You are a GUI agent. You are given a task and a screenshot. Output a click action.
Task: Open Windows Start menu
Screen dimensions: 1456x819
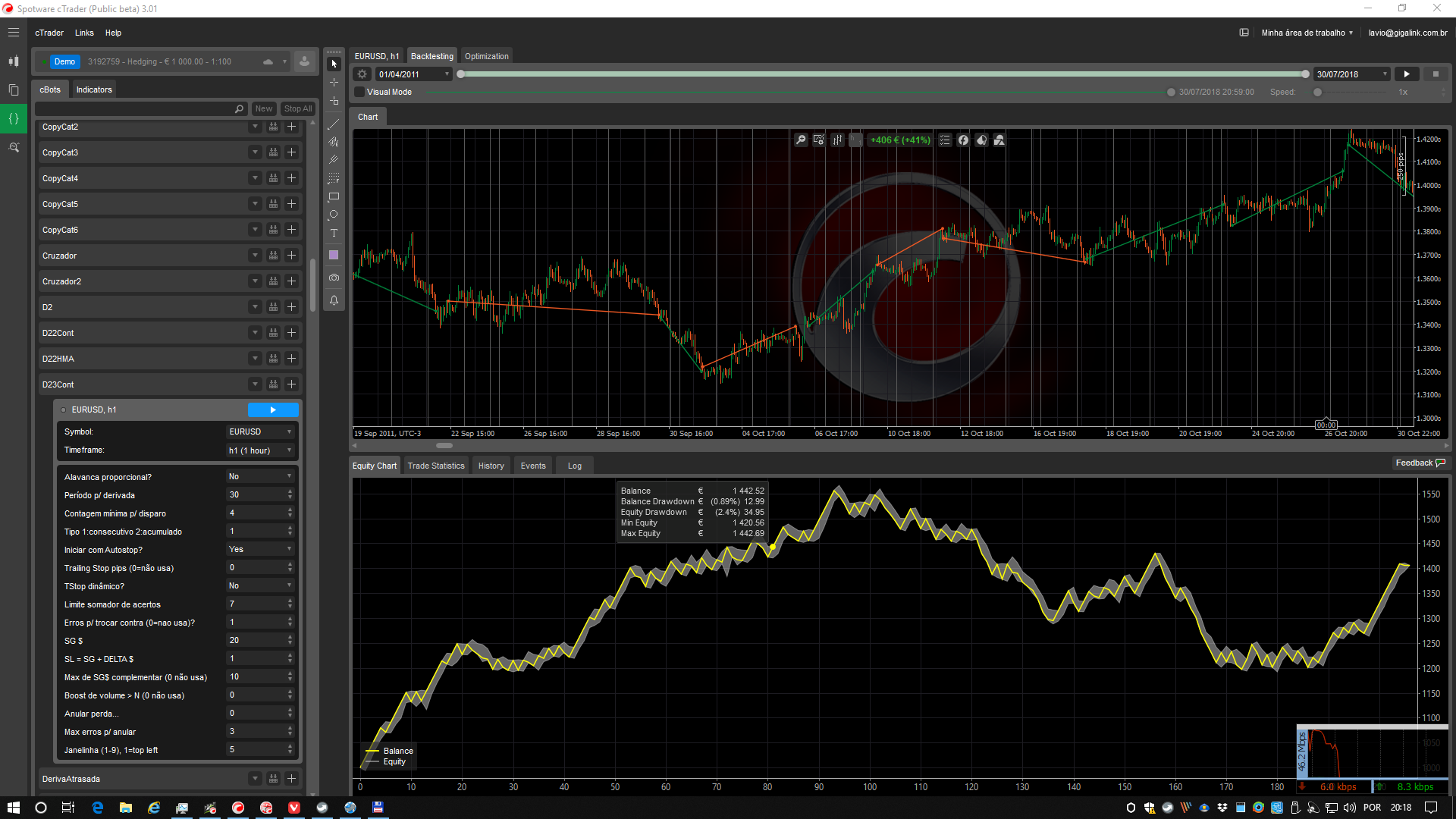click(14, 808)
